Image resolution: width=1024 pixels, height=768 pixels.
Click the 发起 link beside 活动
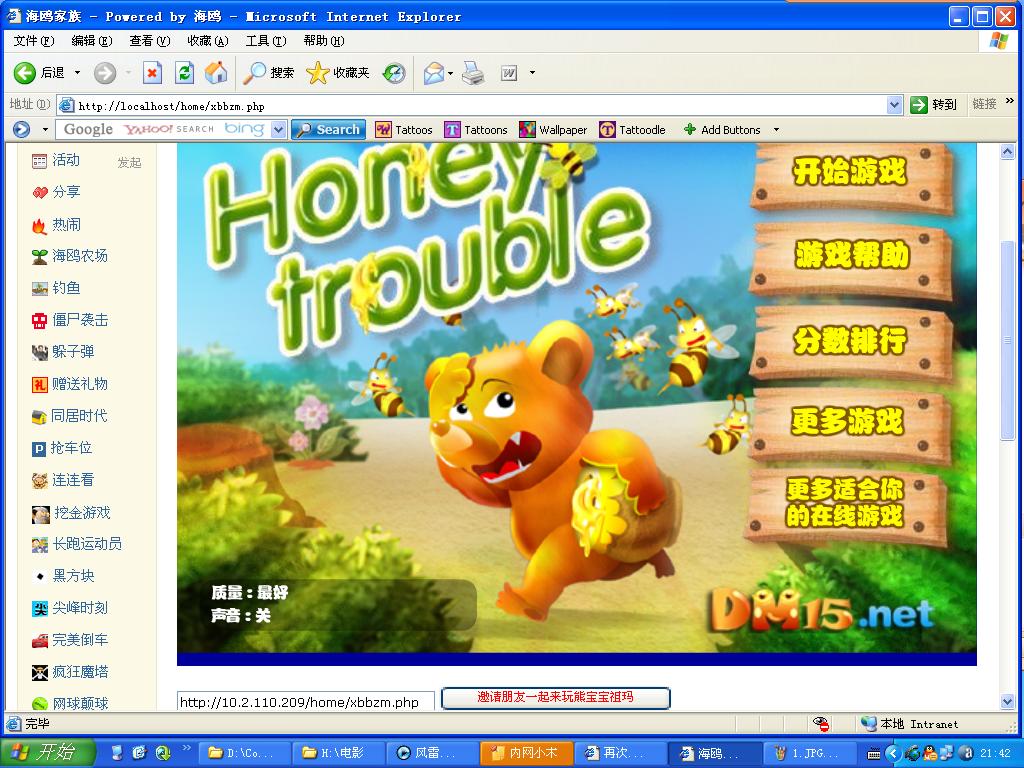pos(129,163)
